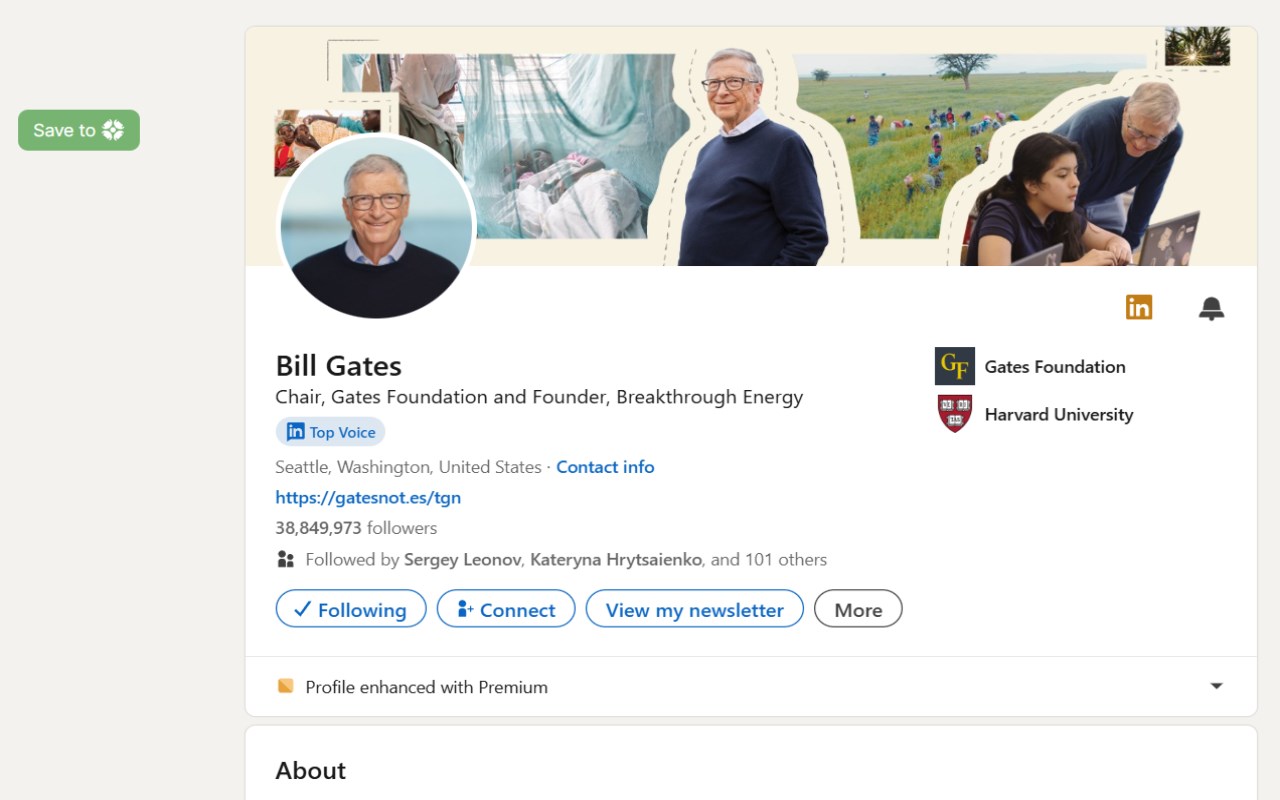This screenshot has width=1280, height=800.
Task: Click the Premium badge icon
Action: (286, 686)
